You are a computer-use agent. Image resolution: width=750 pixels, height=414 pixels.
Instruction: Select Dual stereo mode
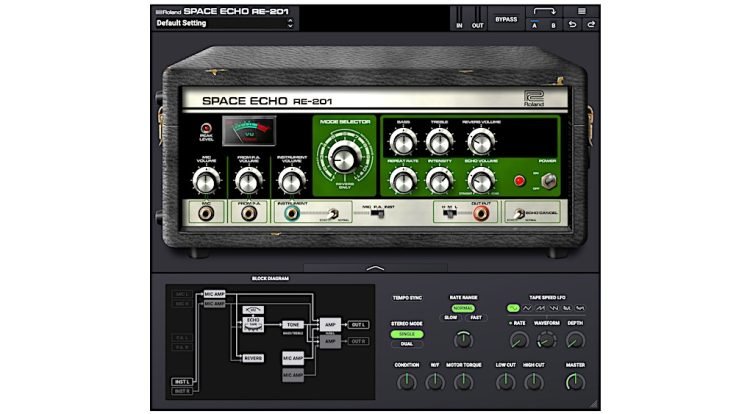coord(408,345)
